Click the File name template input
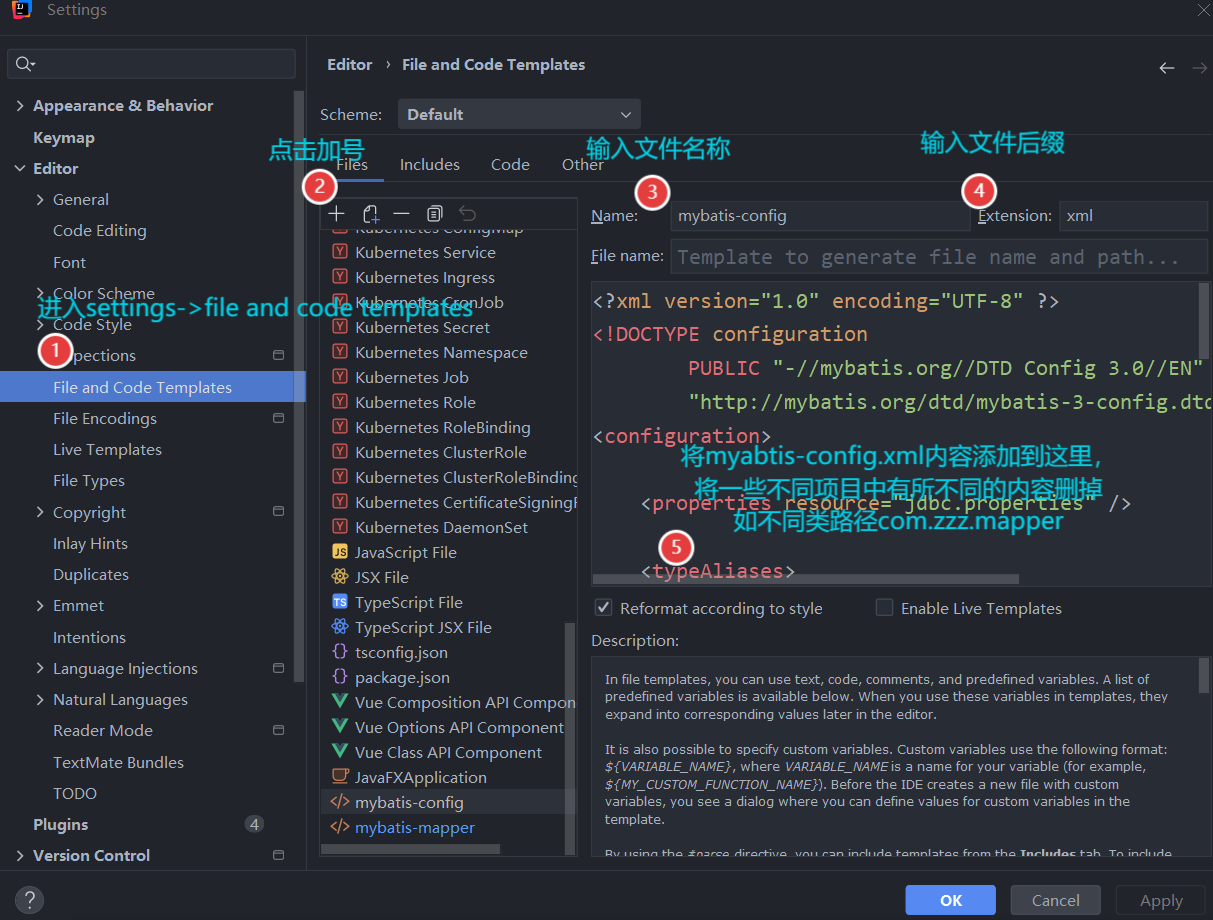Screen dimensions: 1213x920 939,257
